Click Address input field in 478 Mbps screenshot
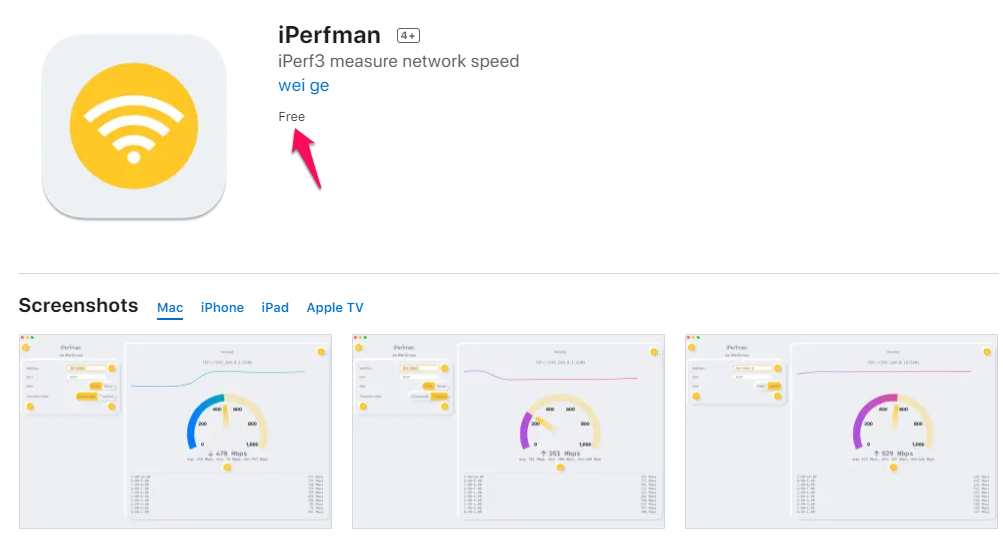 [x=86, y=369]
